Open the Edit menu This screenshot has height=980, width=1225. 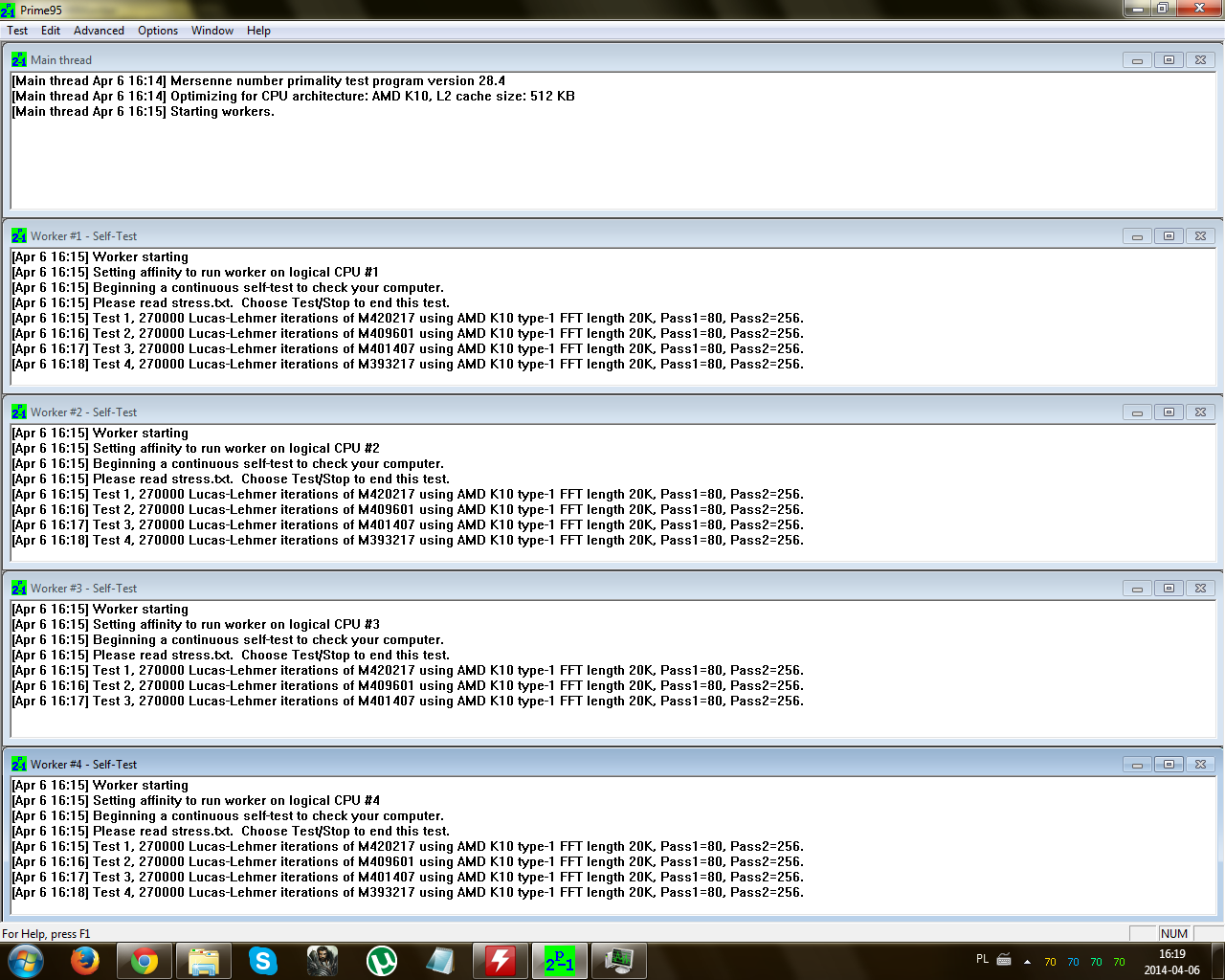coord(51,31)
